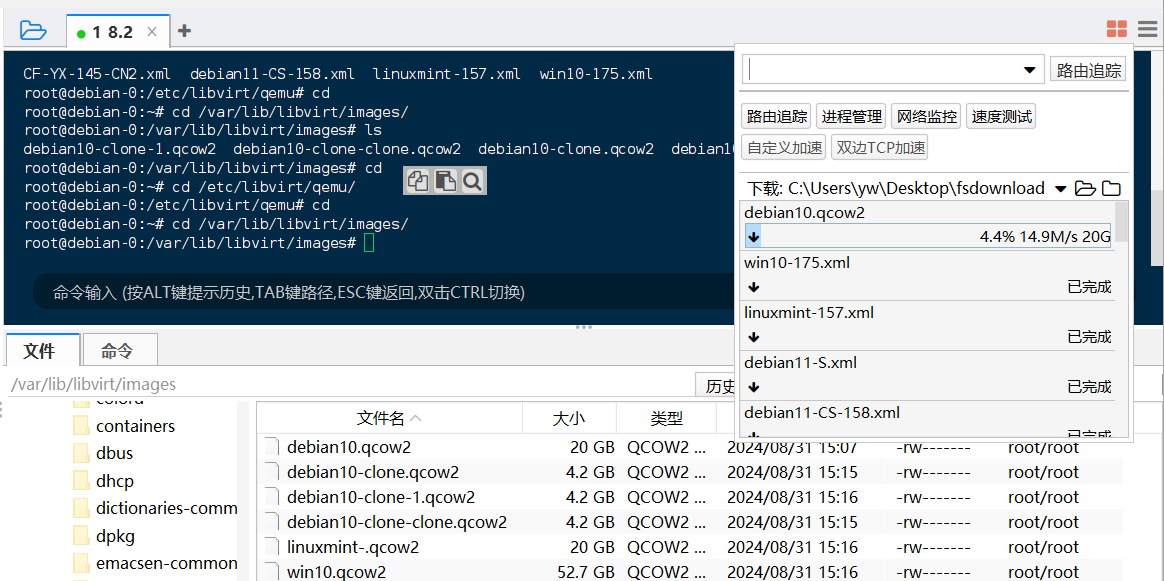
Task: Select the containers folder in directory tree
Action: 135,426
